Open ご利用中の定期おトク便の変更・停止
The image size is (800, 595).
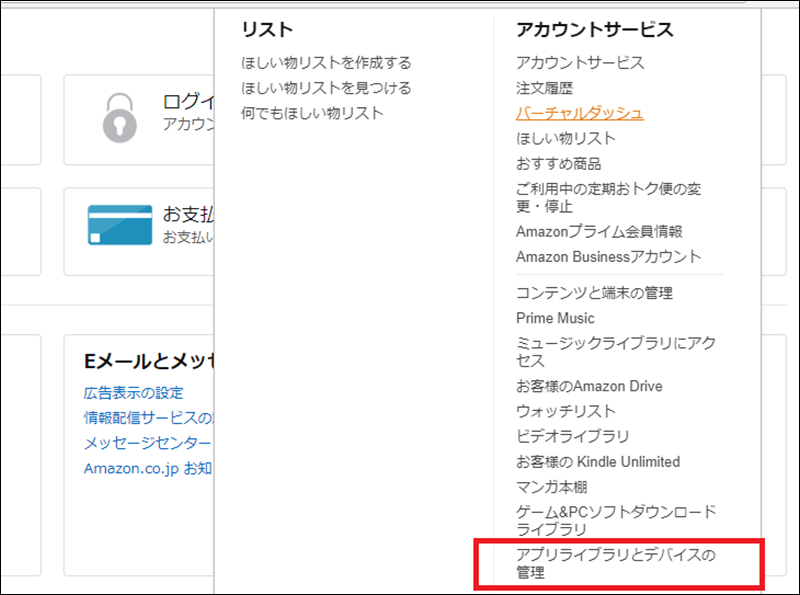608,197
